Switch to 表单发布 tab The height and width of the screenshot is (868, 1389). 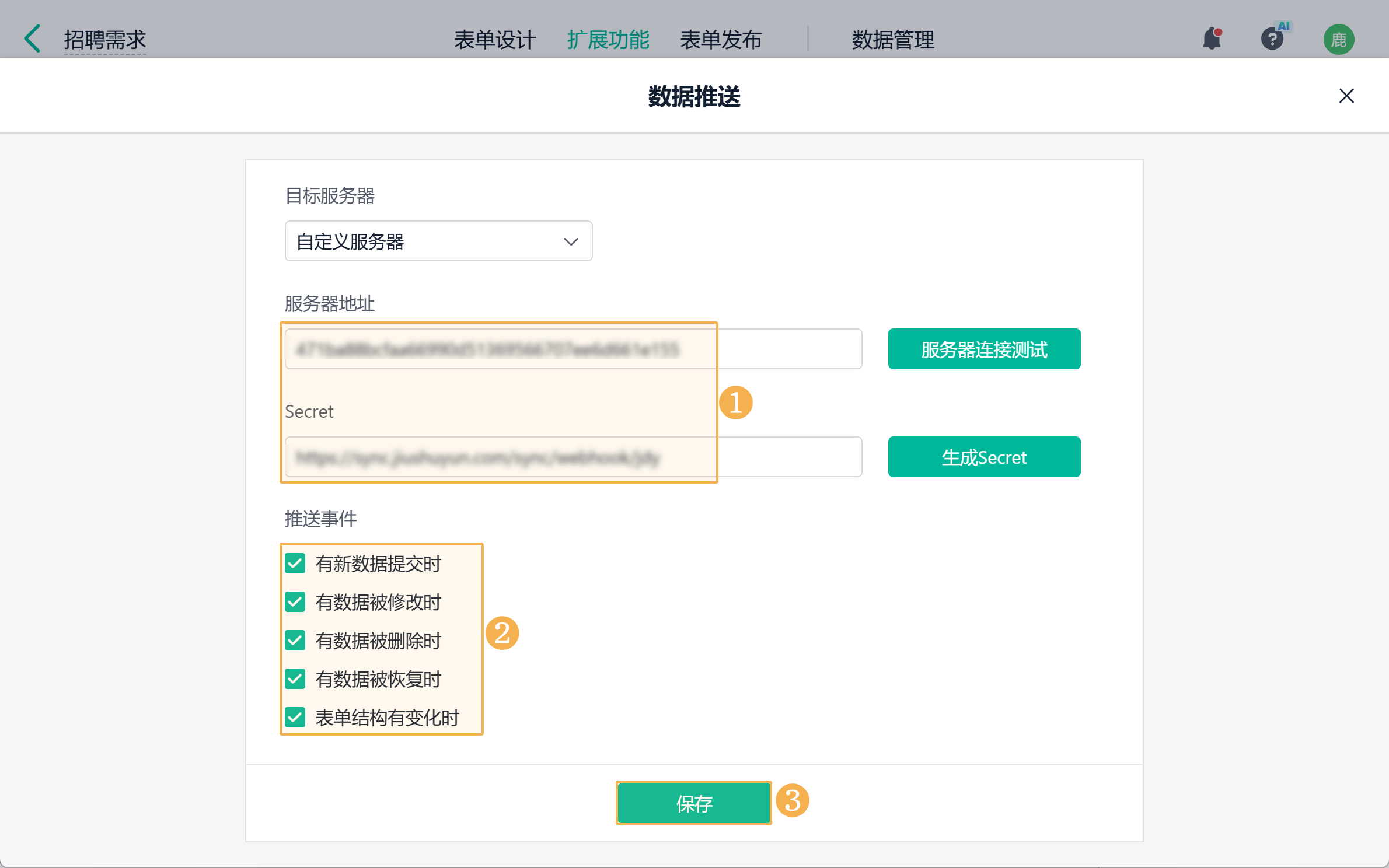(x=721, y=40)
